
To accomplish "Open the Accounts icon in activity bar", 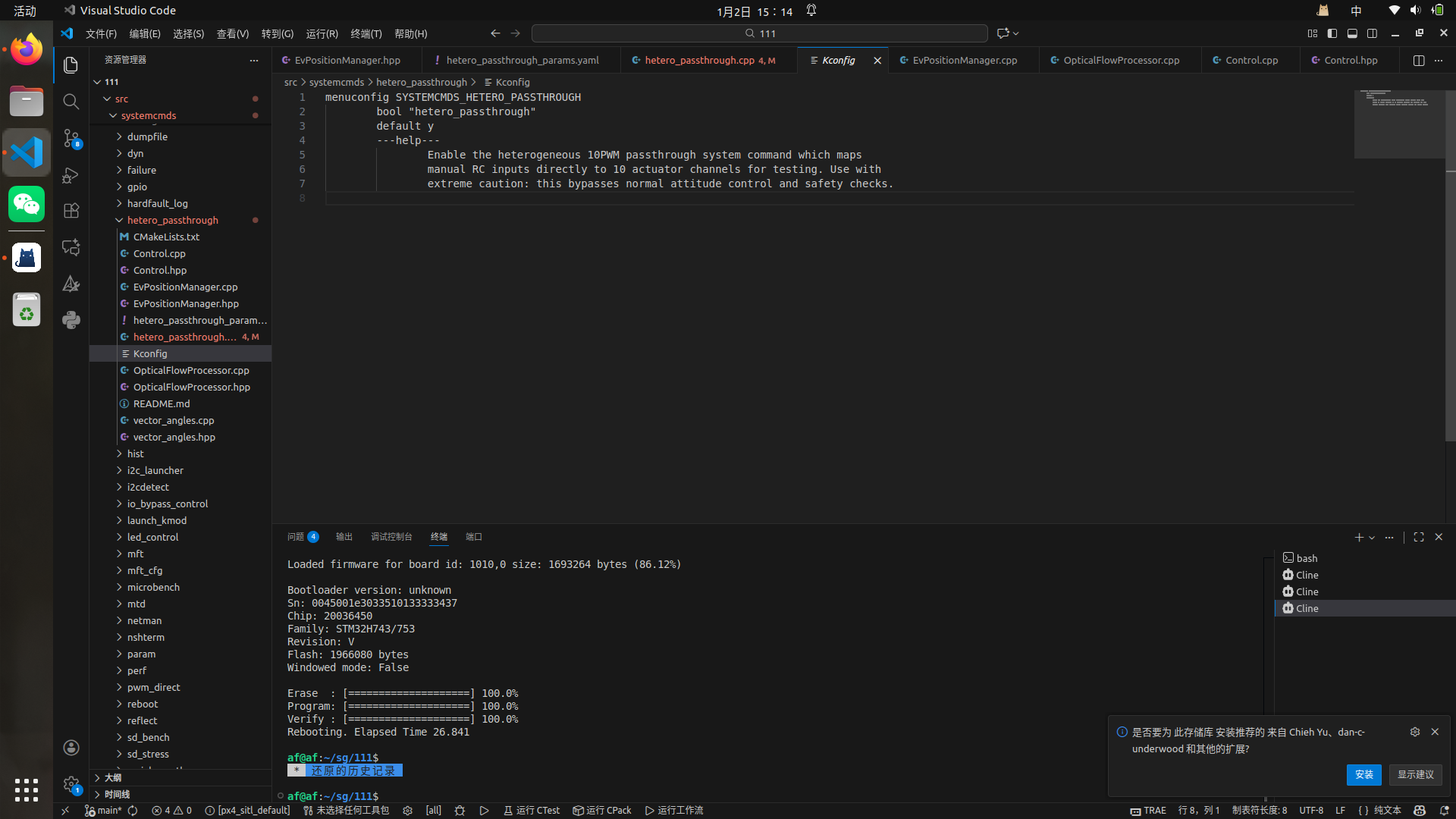I will pyautogui.click(x=71, y=748).
